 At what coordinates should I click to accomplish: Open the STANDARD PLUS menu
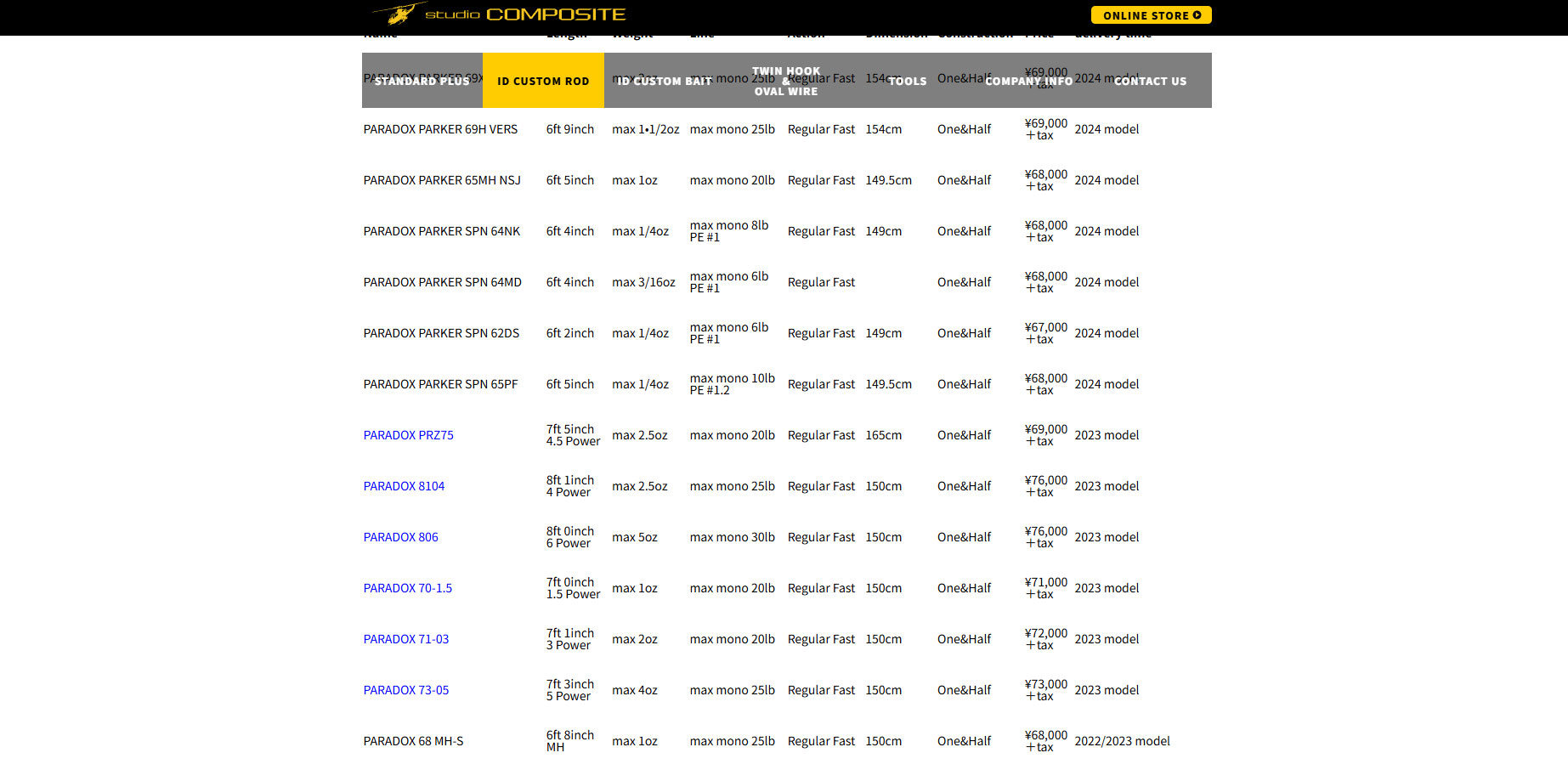coord(422,81)
